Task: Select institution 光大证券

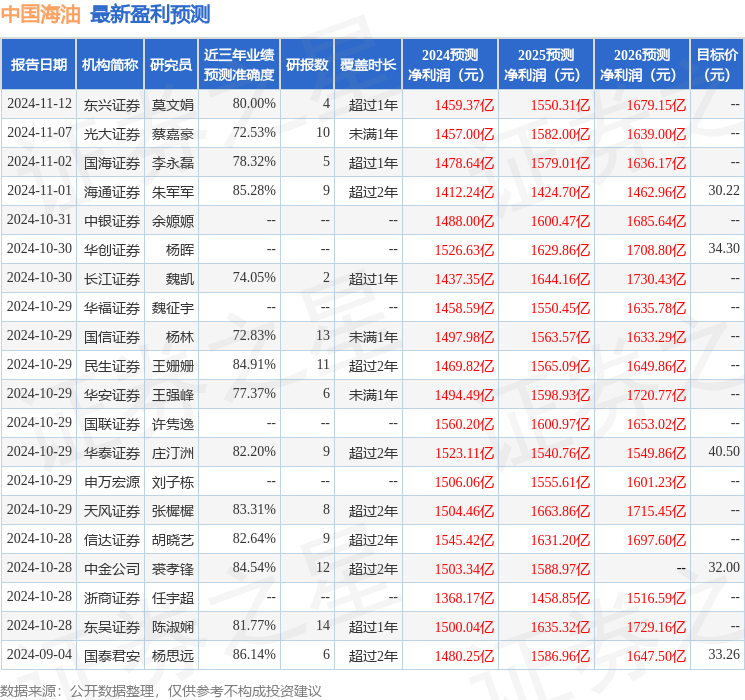Action: 112,134
